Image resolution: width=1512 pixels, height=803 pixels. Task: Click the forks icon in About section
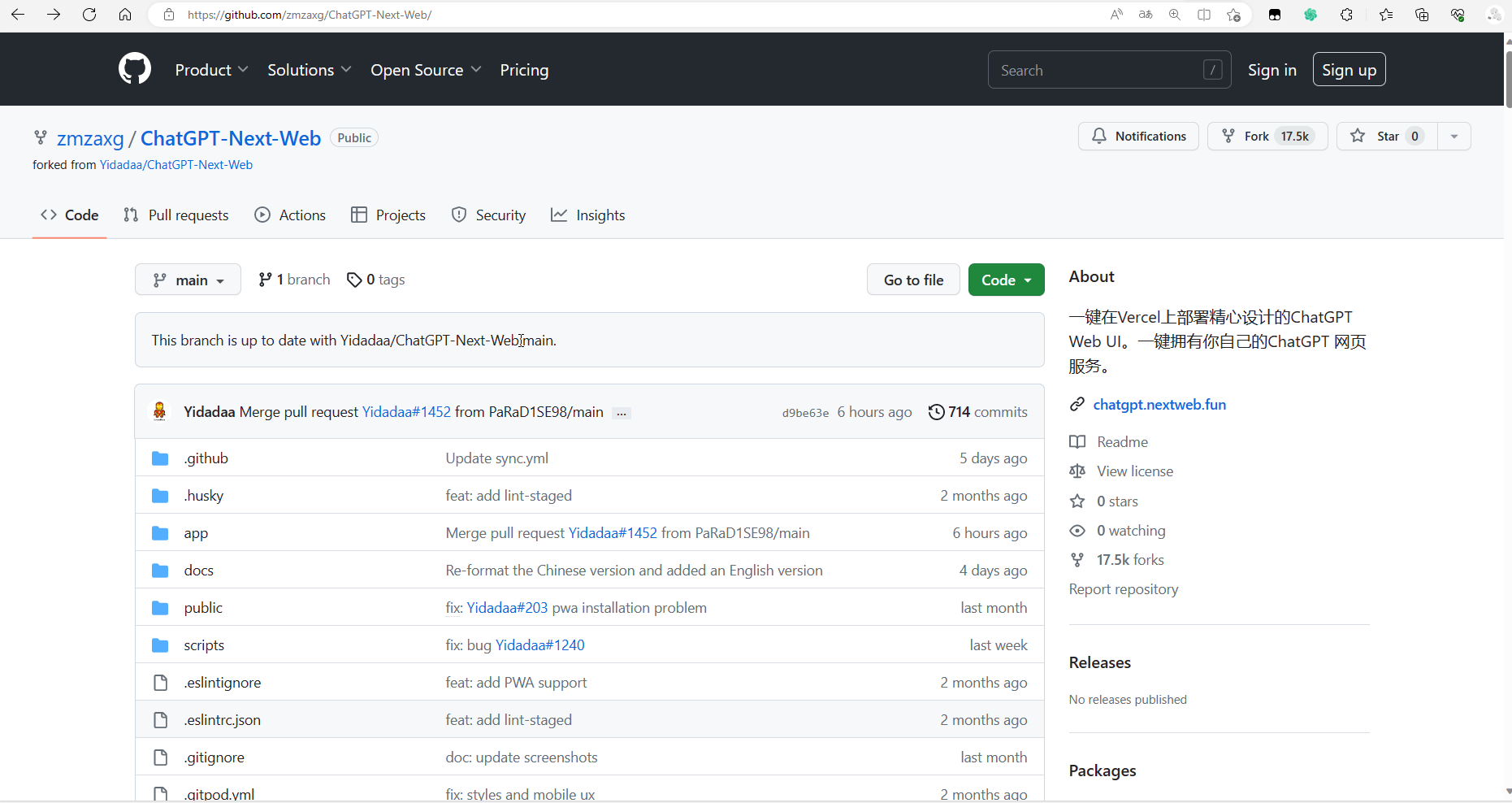(1077, 560)
